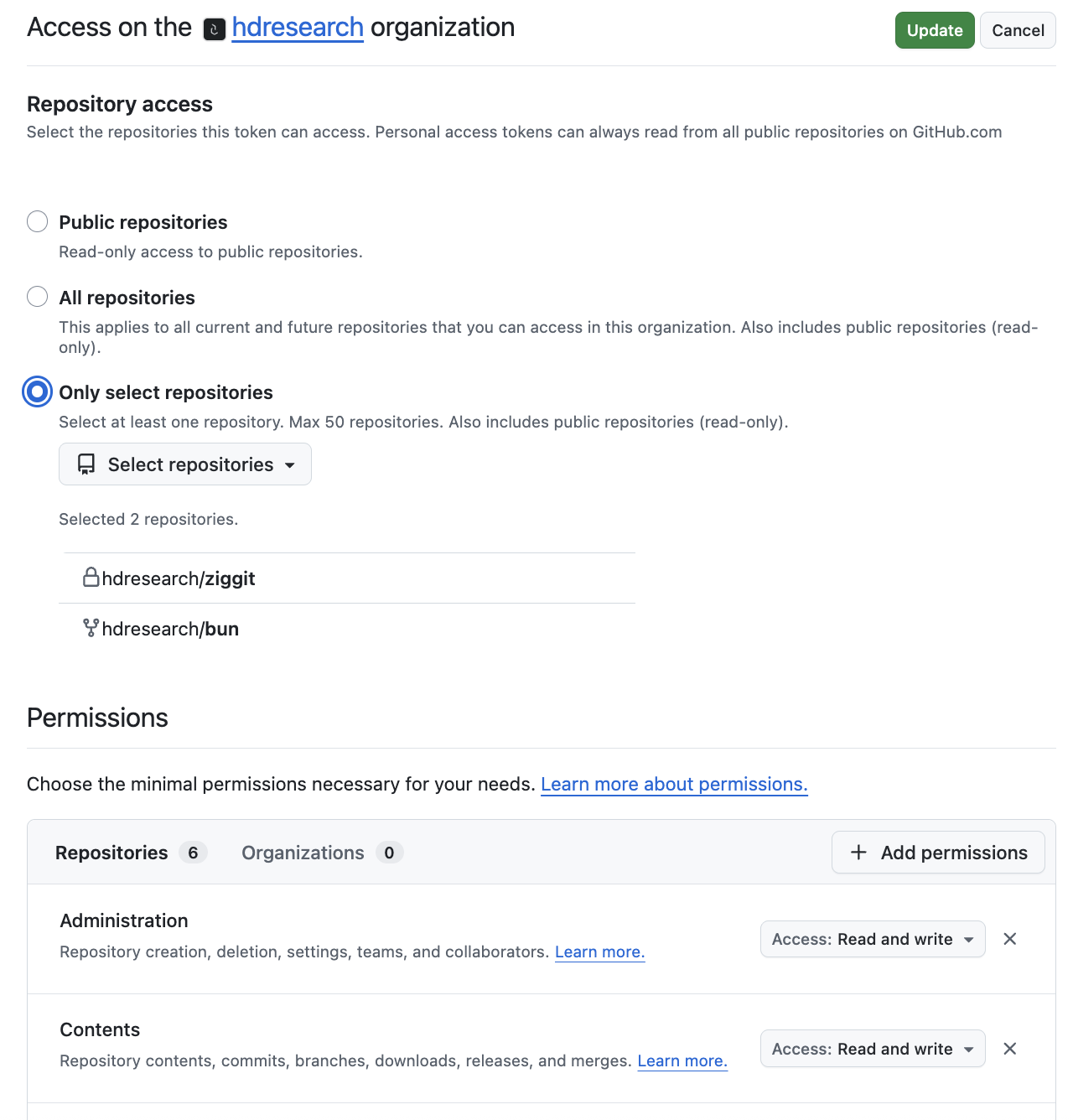Select the Public repositories radio button

37,221
